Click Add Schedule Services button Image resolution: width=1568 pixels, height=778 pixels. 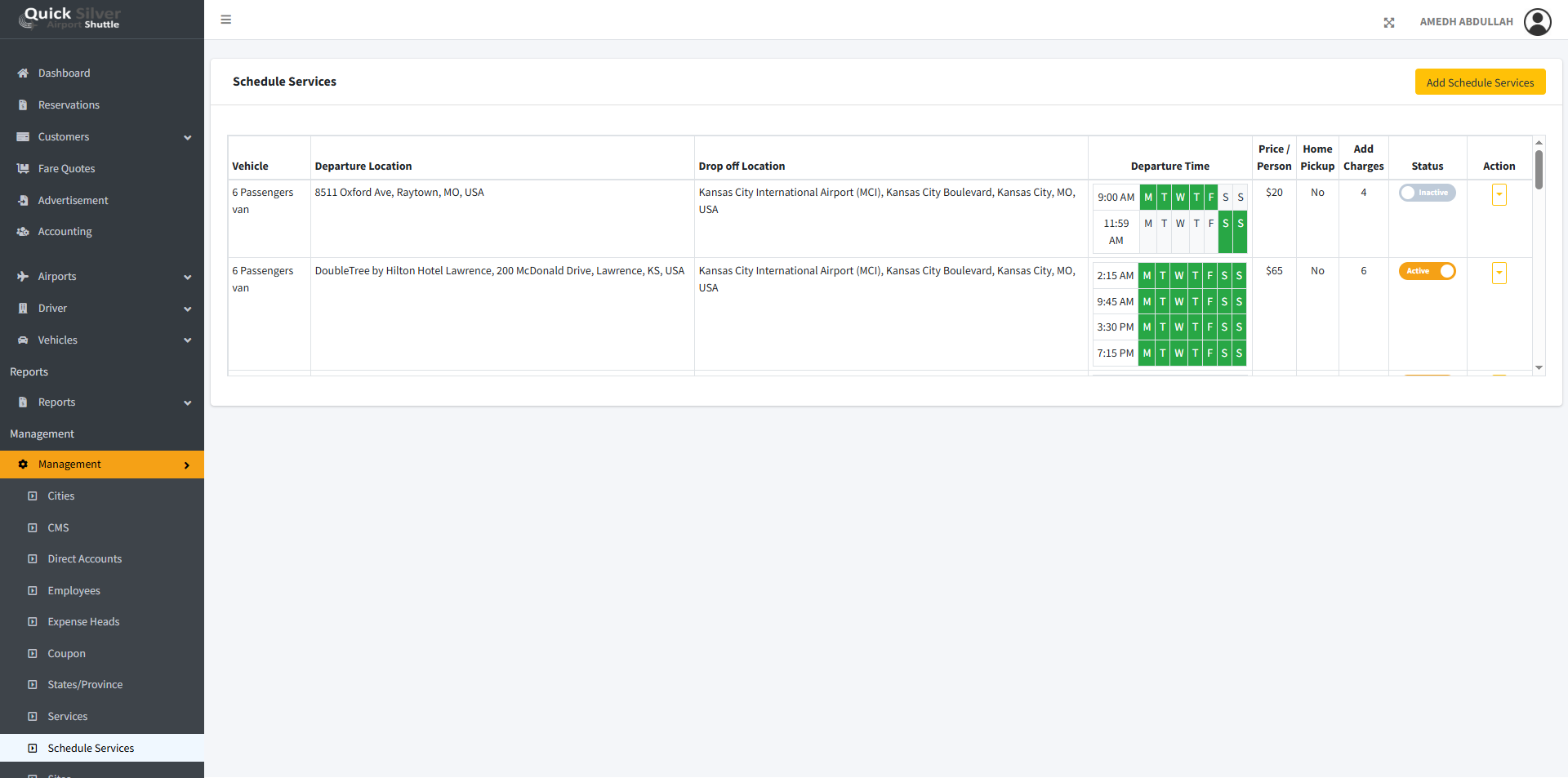point(1480,82)
